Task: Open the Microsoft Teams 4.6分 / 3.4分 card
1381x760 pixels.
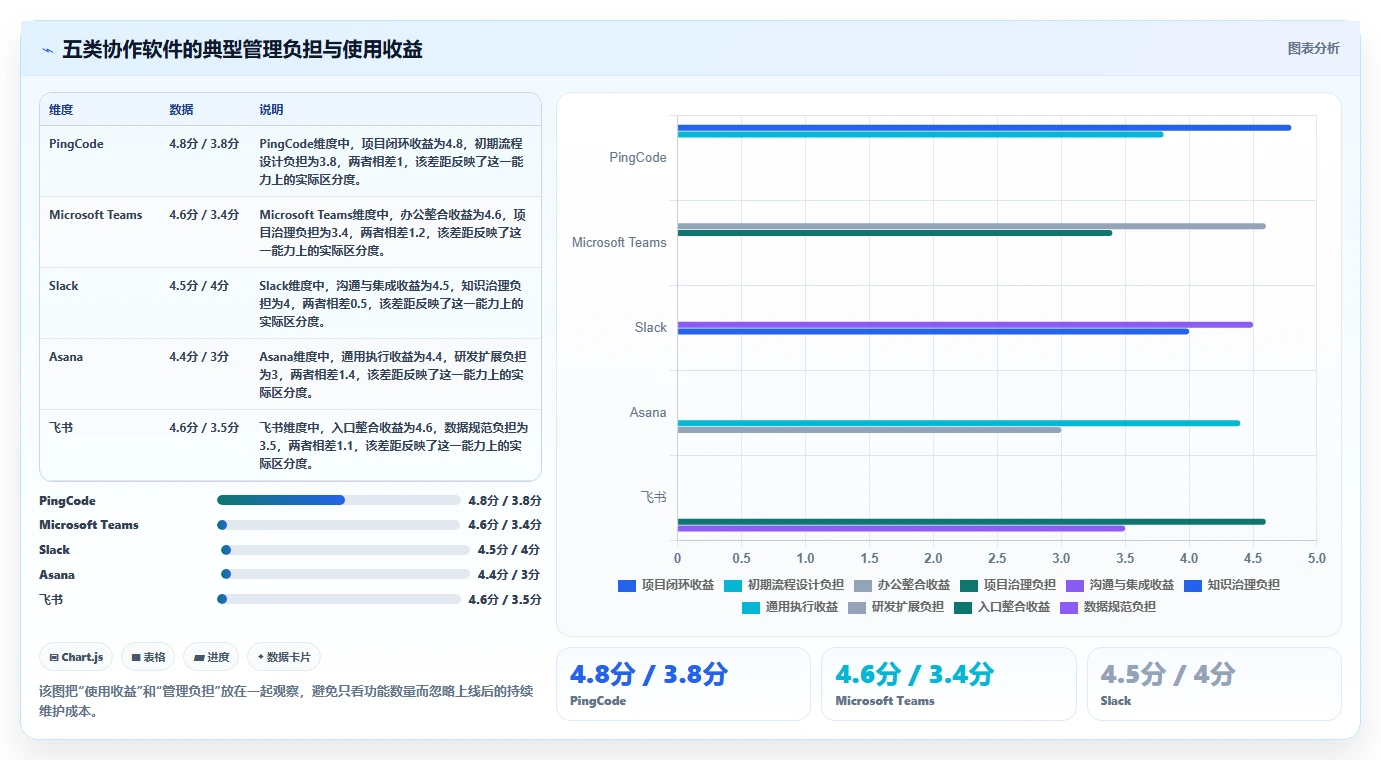Action: (x=948, y=684)
